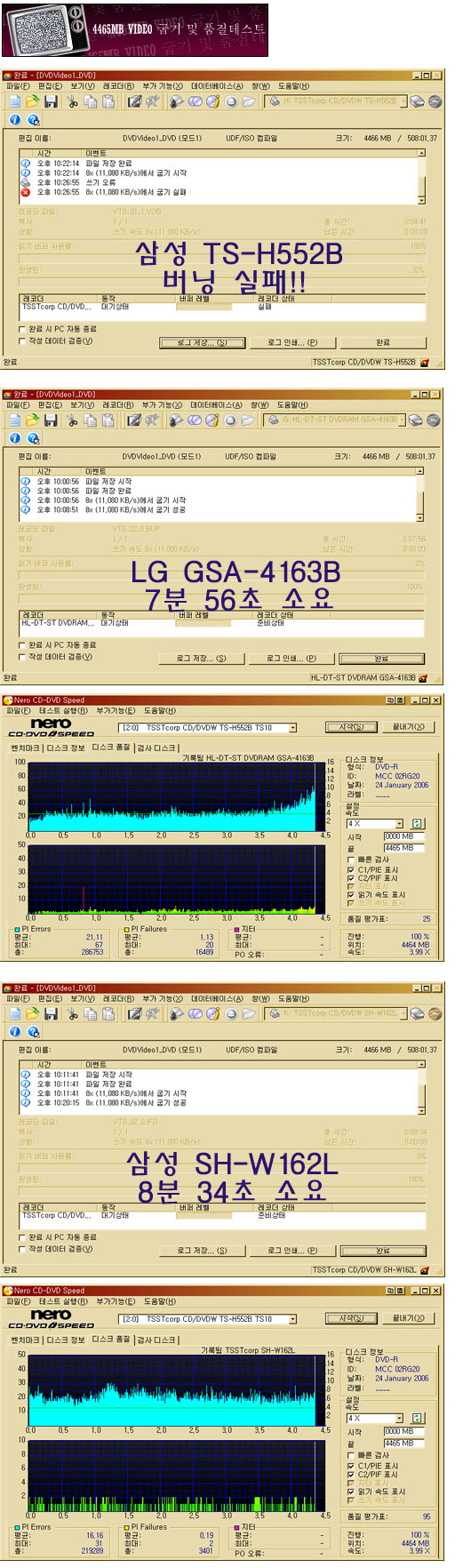
Task: Click Open folder icon in SH-W162L burn window
Action: [32, 1013]
